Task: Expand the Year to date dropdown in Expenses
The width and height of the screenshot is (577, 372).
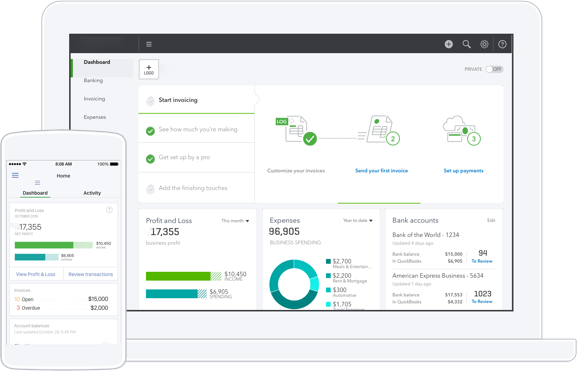Action: [x=358, y=220]
